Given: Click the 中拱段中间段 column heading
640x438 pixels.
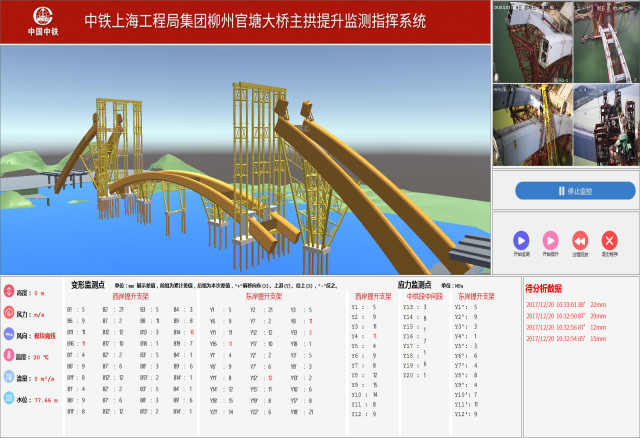Looking at the screenshot, I should point(424,296).
